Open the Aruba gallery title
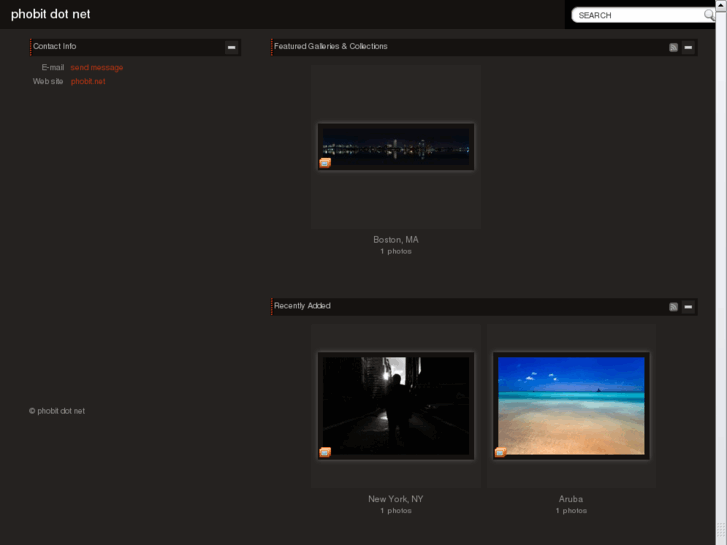This screenshot has width=727, height=545. (571, 499)
